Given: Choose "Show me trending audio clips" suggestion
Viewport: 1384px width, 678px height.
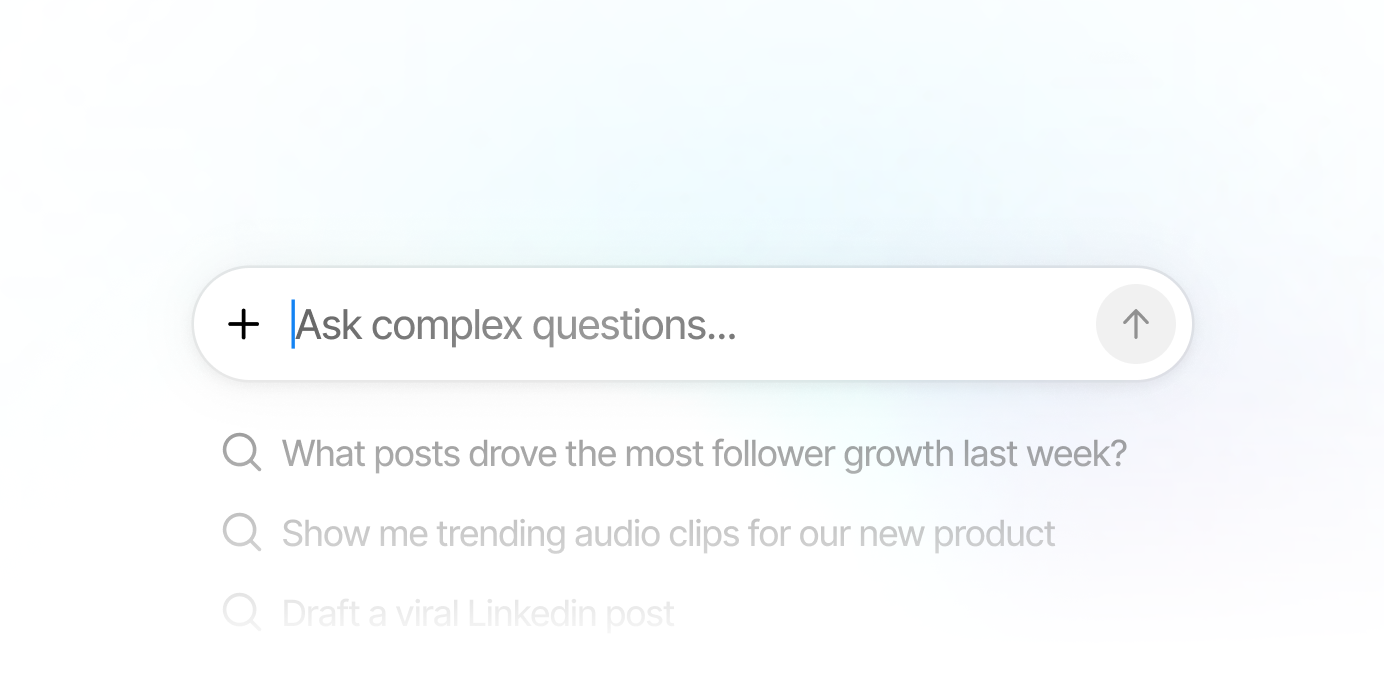Looking at the screenshot, I should [668, 533].
